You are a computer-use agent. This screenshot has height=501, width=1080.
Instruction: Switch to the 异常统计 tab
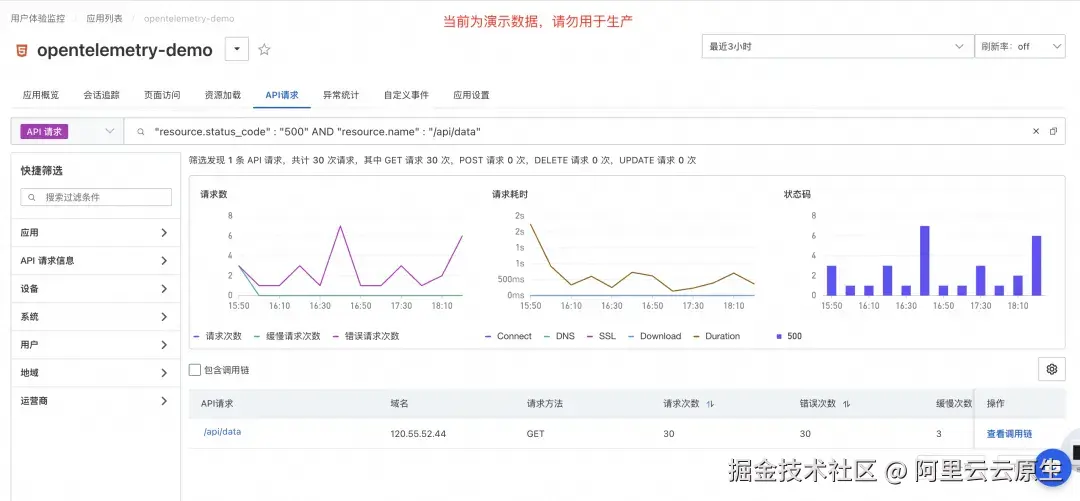341,95
